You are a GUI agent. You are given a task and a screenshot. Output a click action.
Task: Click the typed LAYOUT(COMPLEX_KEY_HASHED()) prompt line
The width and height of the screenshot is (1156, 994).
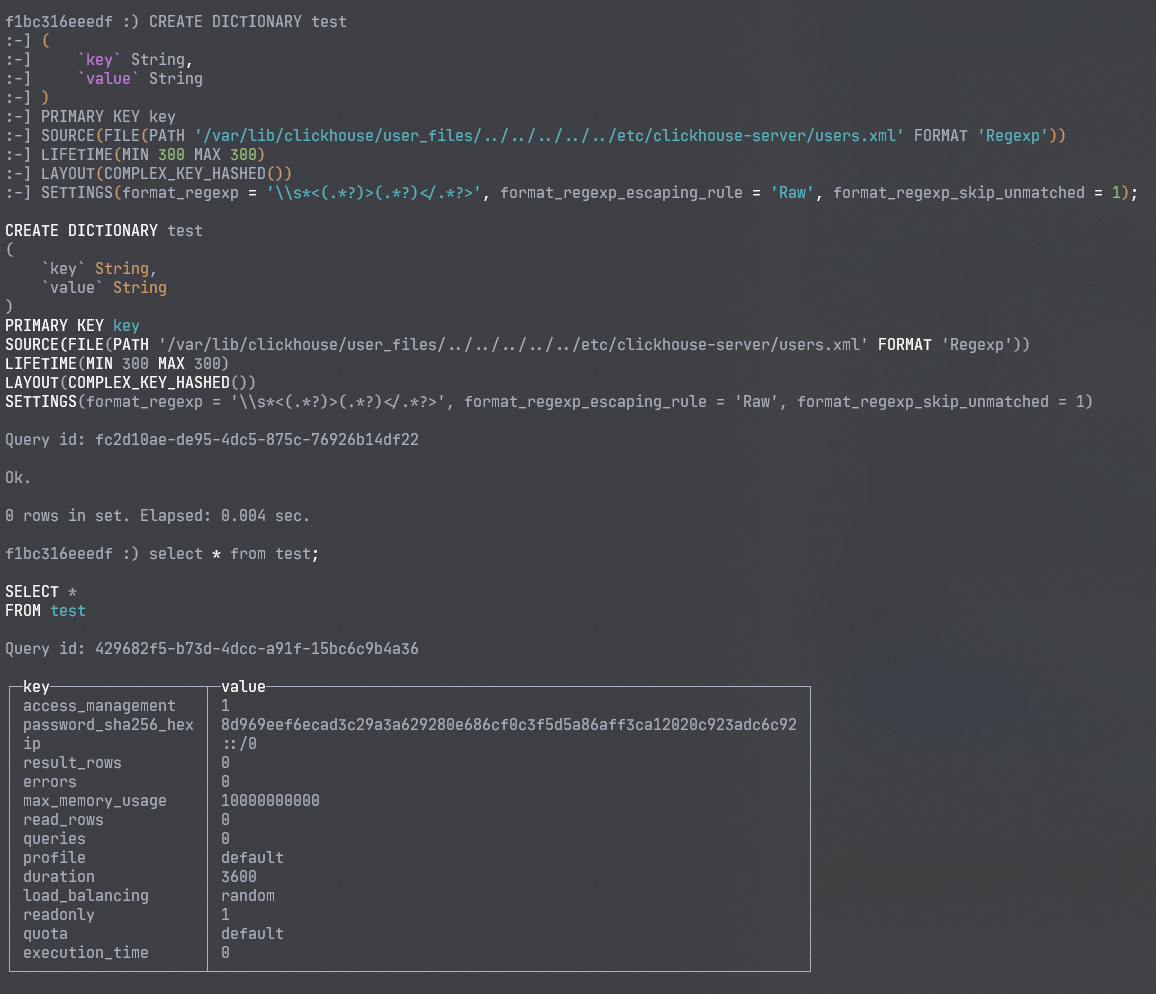tap(166, 174)
